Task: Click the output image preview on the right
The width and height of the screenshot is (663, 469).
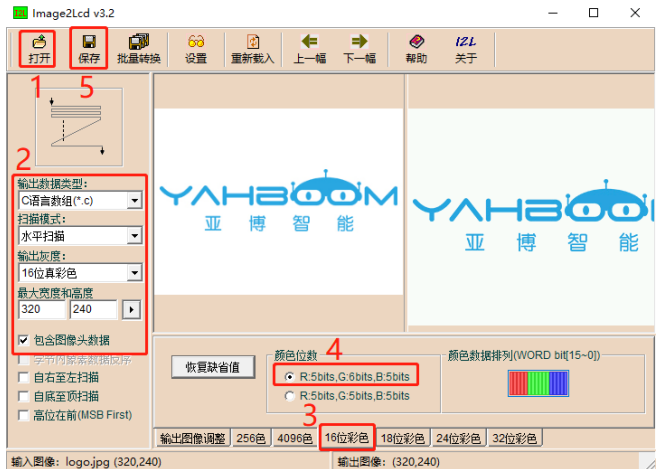Action: click(531, 217)
